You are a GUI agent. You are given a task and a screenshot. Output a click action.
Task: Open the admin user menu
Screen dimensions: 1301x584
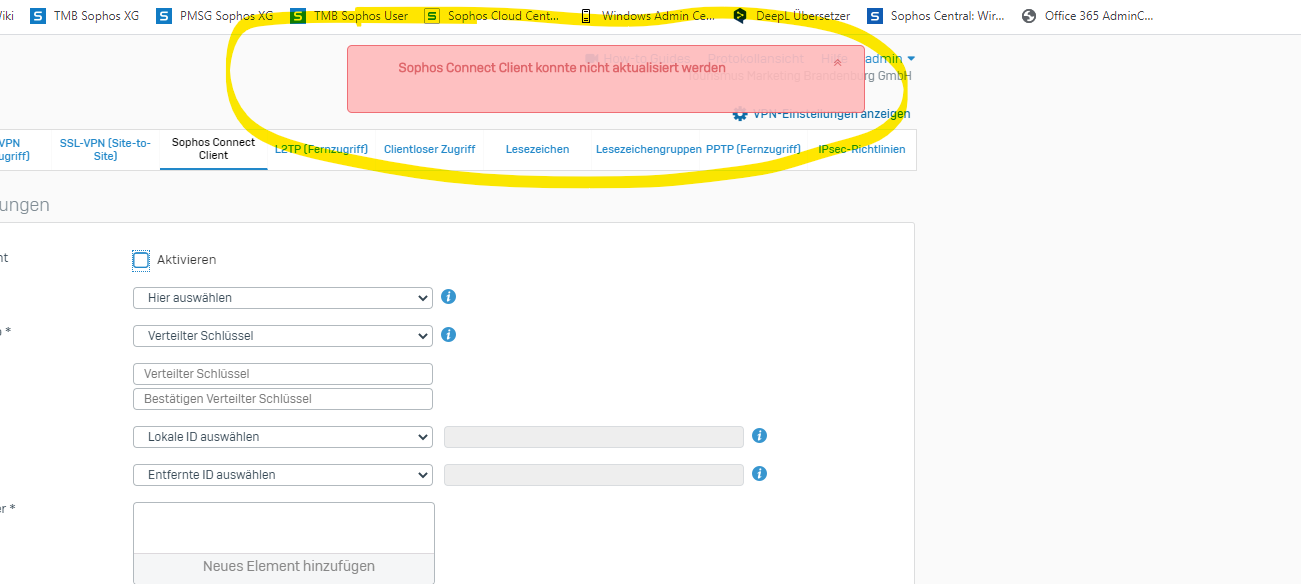889,59
